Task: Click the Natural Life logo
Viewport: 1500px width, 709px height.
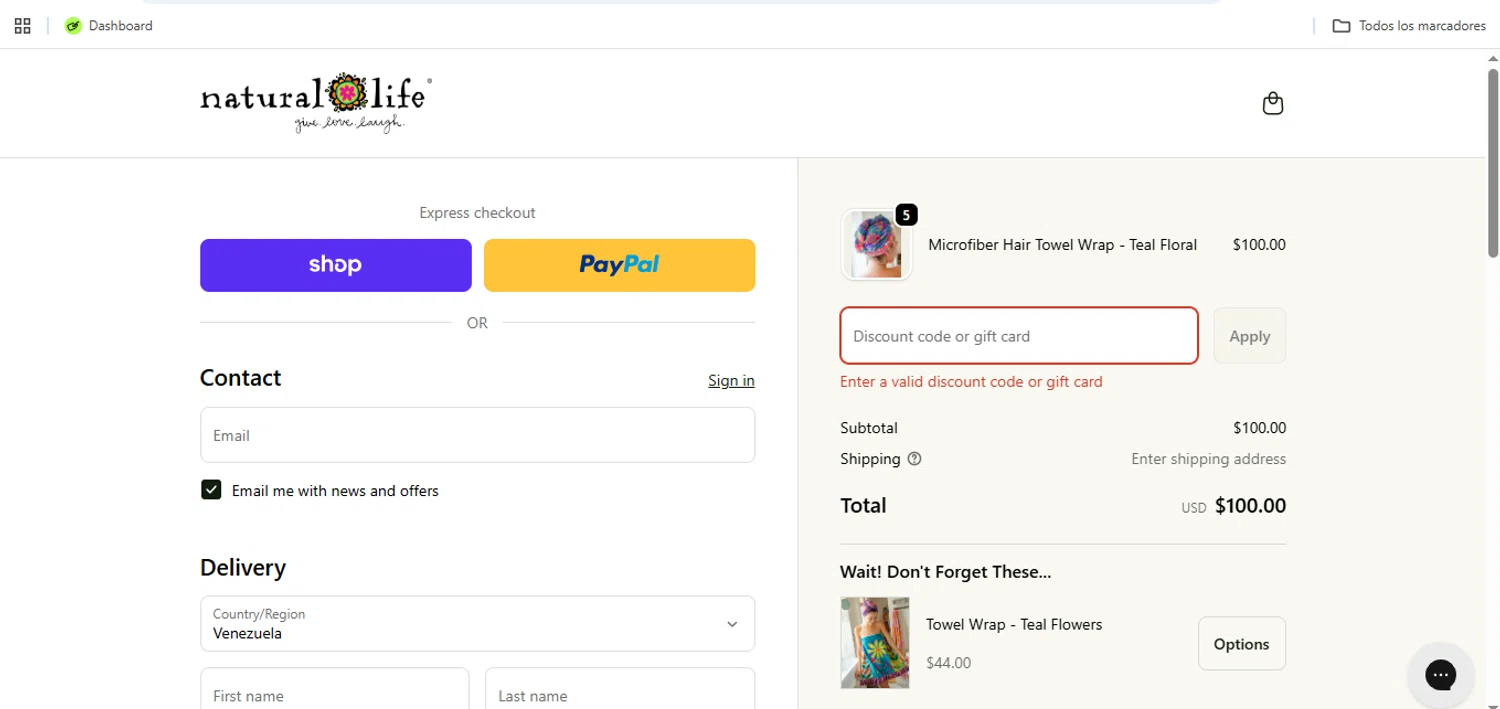Action: 316,102
